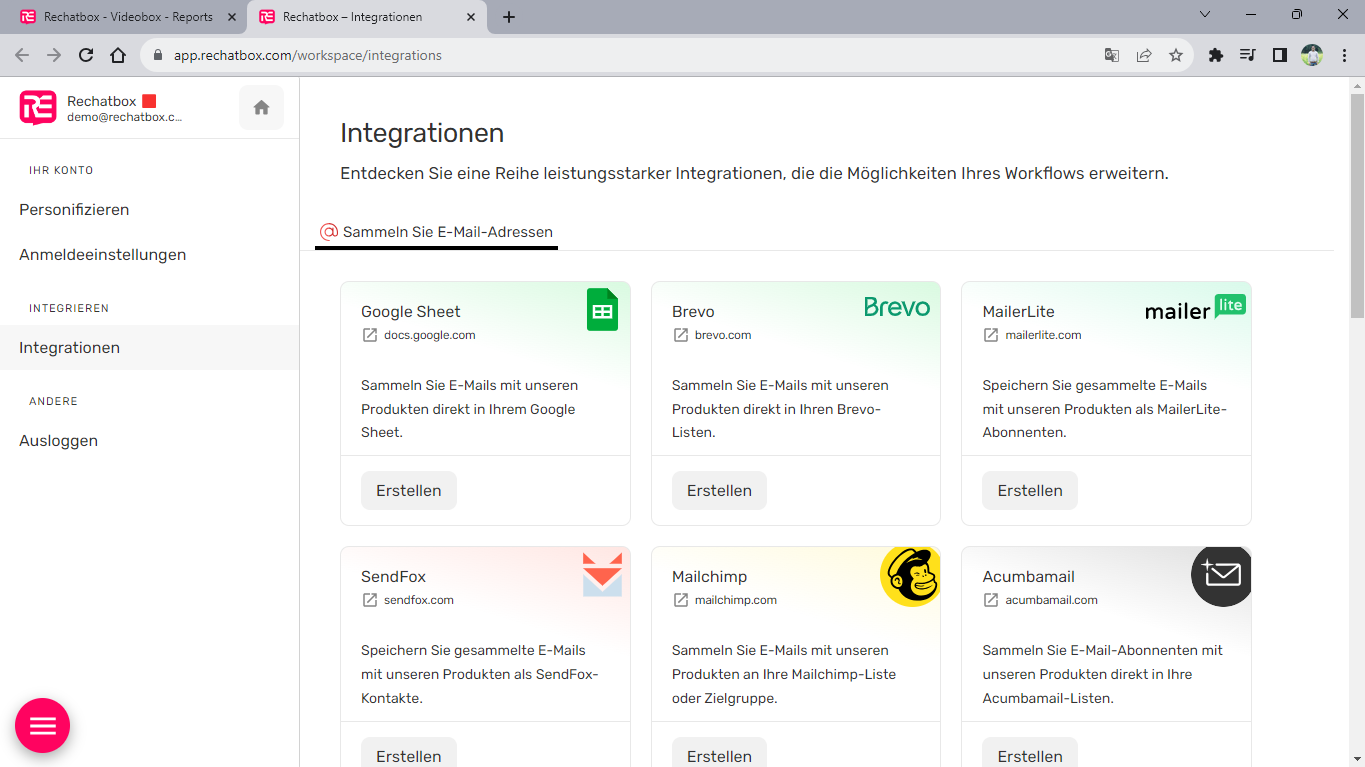Viewport: 1365px width, 767px height.
Task: Click browser back arrow
Action: click(22, 55)
